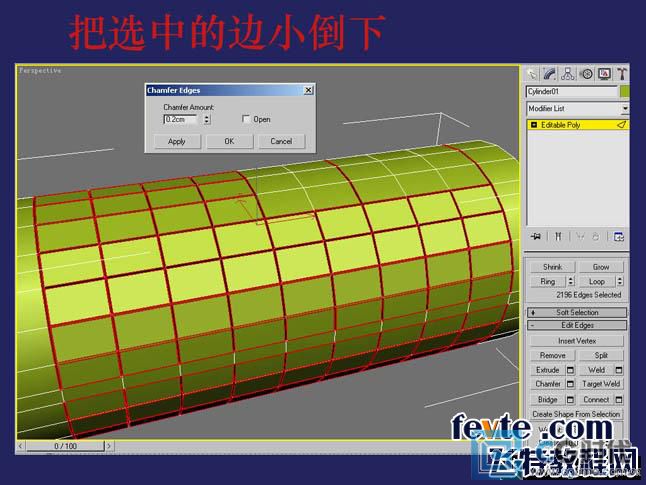Click the Ring shift spinner
The width and height of the screenshot is (646, 485).
[x=571, y=281]
